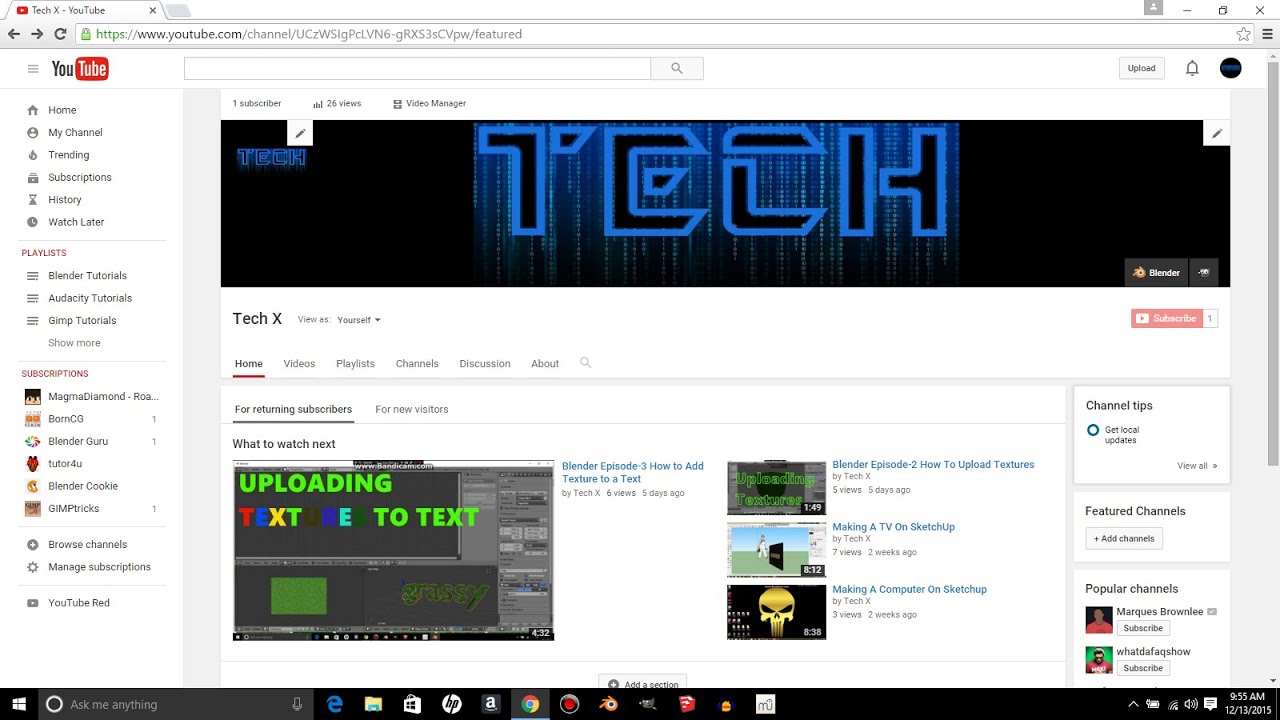Open the View as Yourself dropdown
The width and height of the screenshot is (1280, 720).
[359, 320]
